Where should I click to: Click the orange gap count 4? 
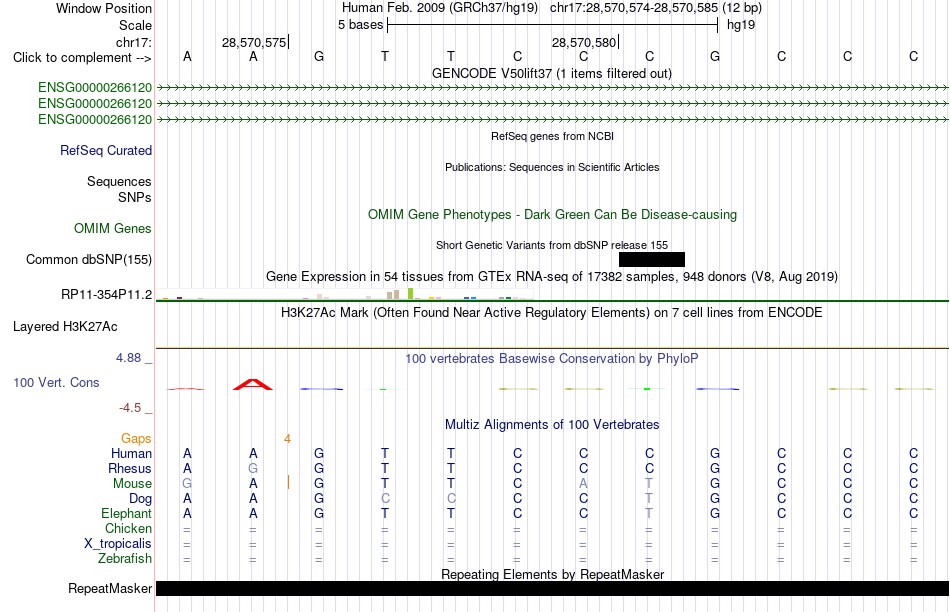(x=287, y=438)
